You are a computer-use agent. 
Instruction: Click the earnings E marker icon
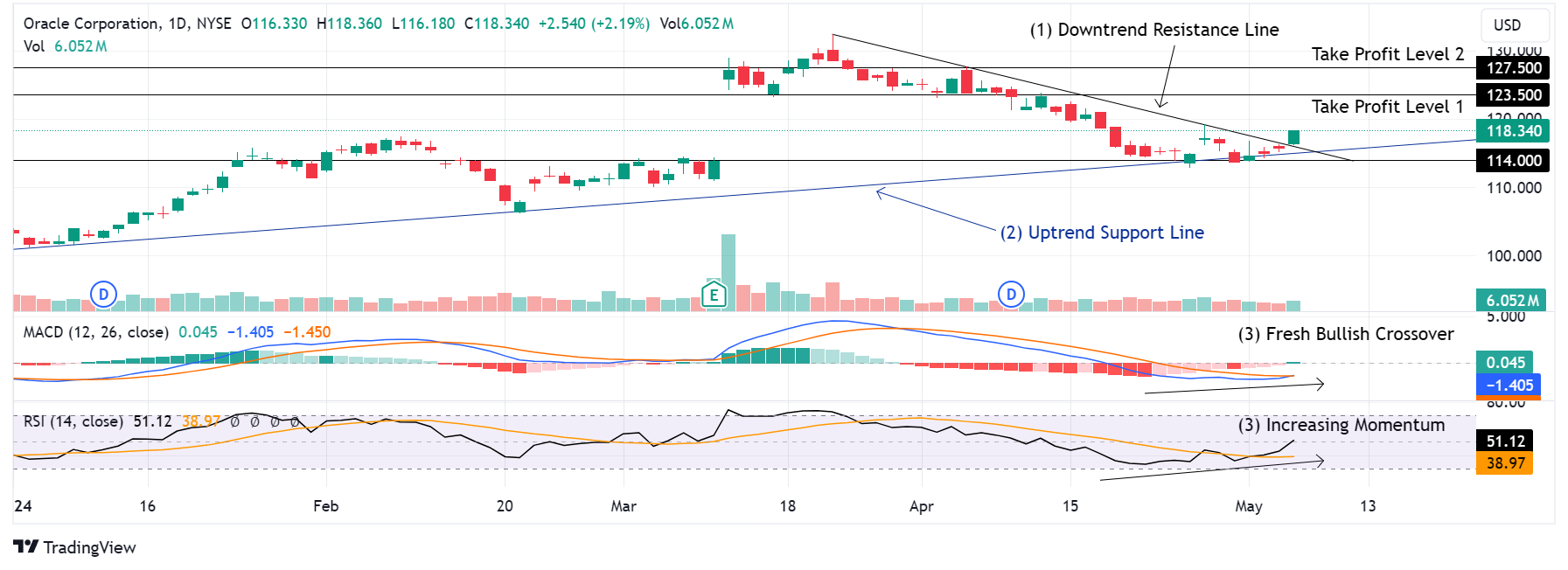[x=714, y=295]
